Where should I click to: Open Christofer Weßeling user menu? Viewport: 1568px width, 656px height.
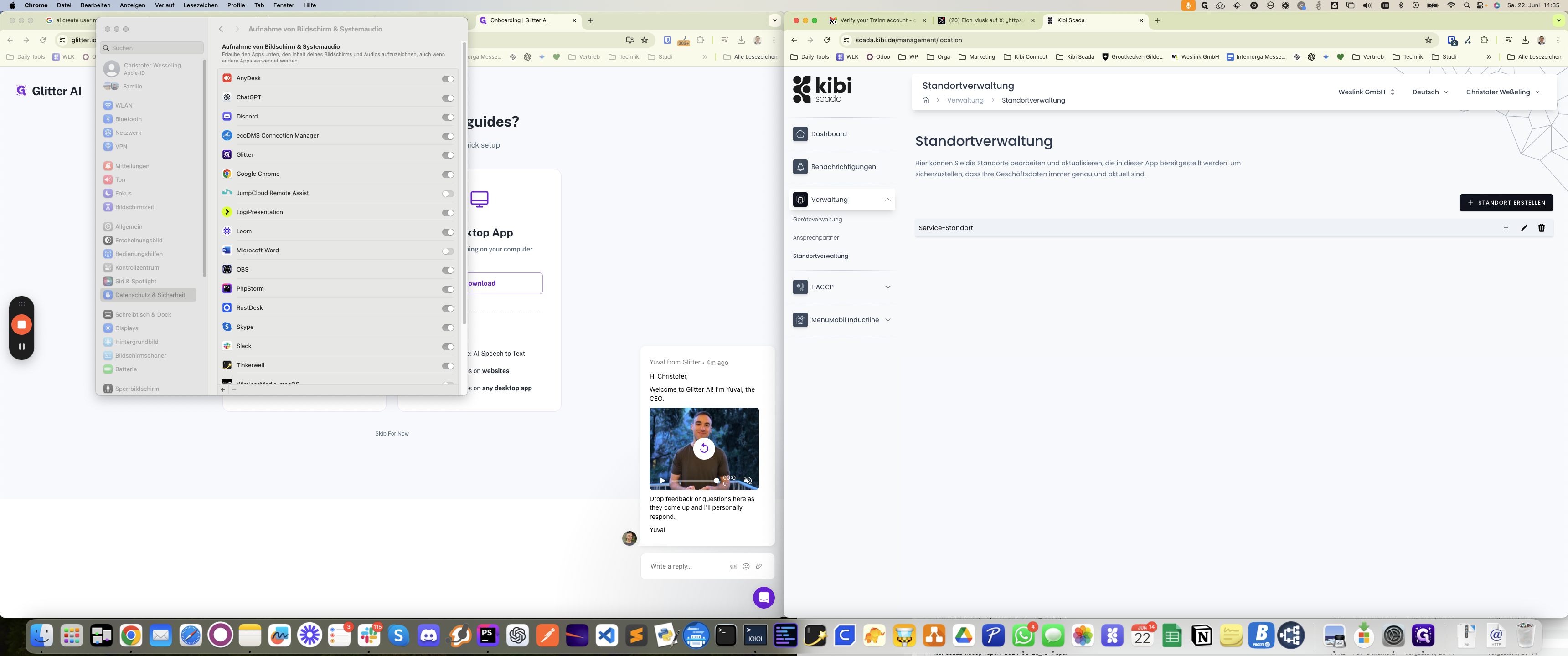1503,92
